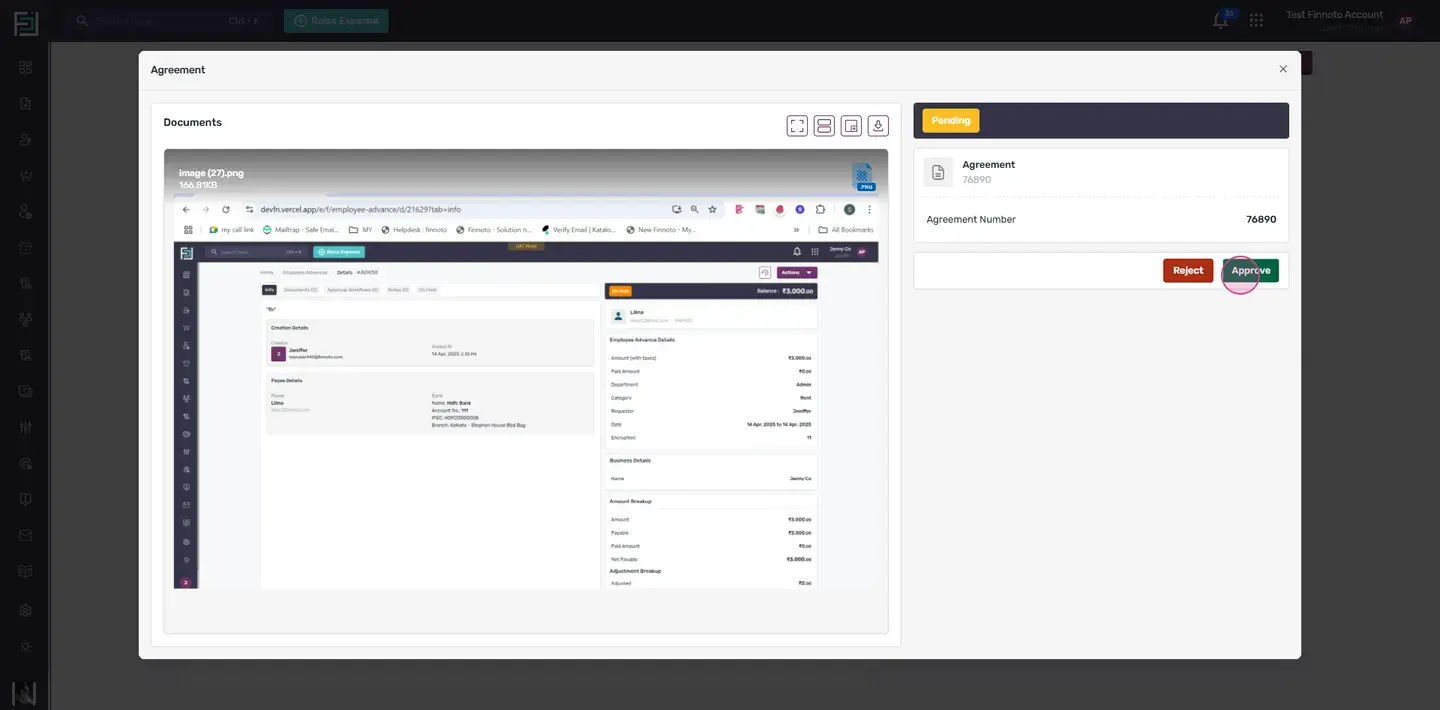1440x710 pixels.
Task: Switch documents to stacked split view
Action: 824,125
